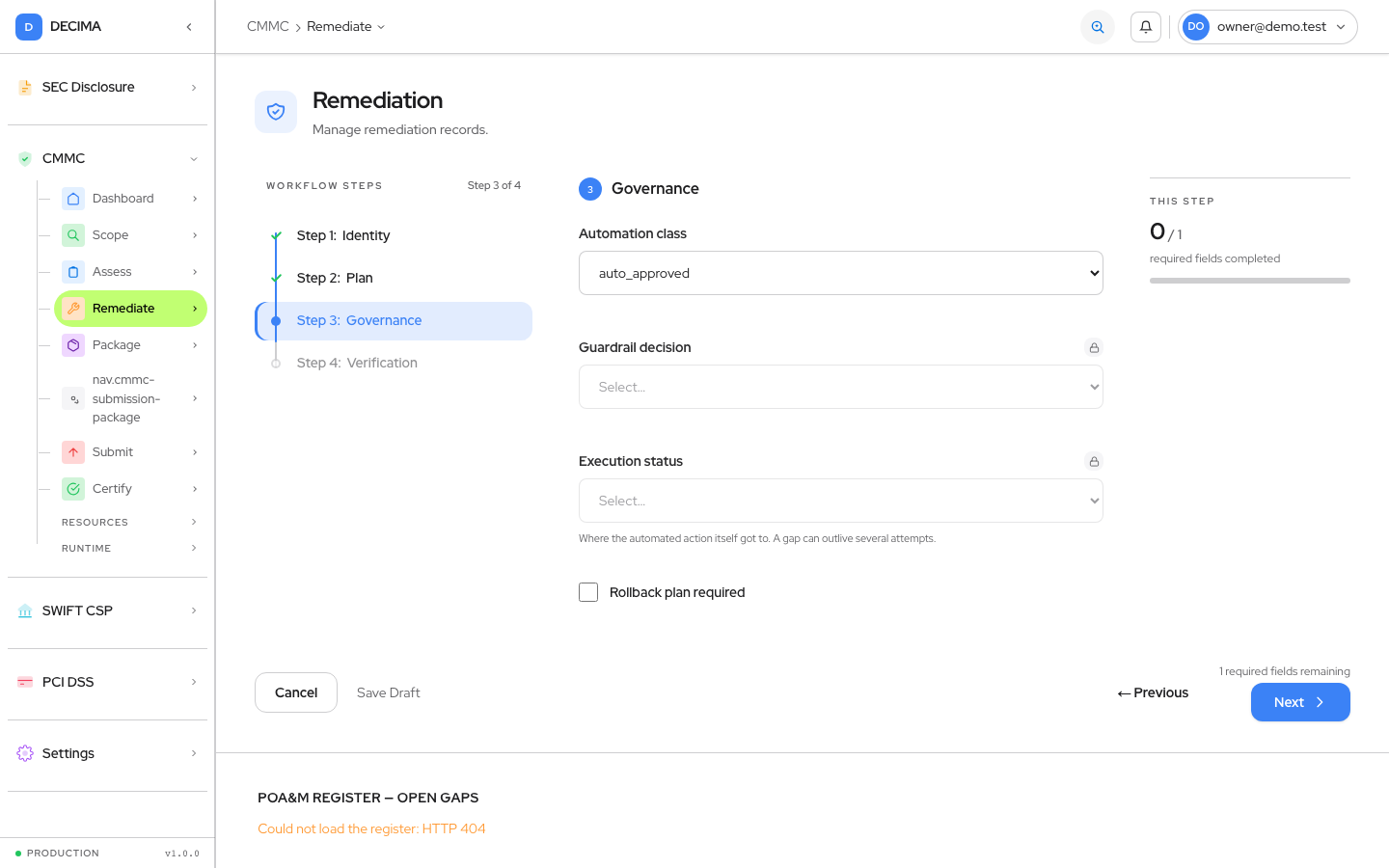Viewport: 1389px width, 868px height.
Task: Click the required fields progress bar
Action: point(1250,281)
